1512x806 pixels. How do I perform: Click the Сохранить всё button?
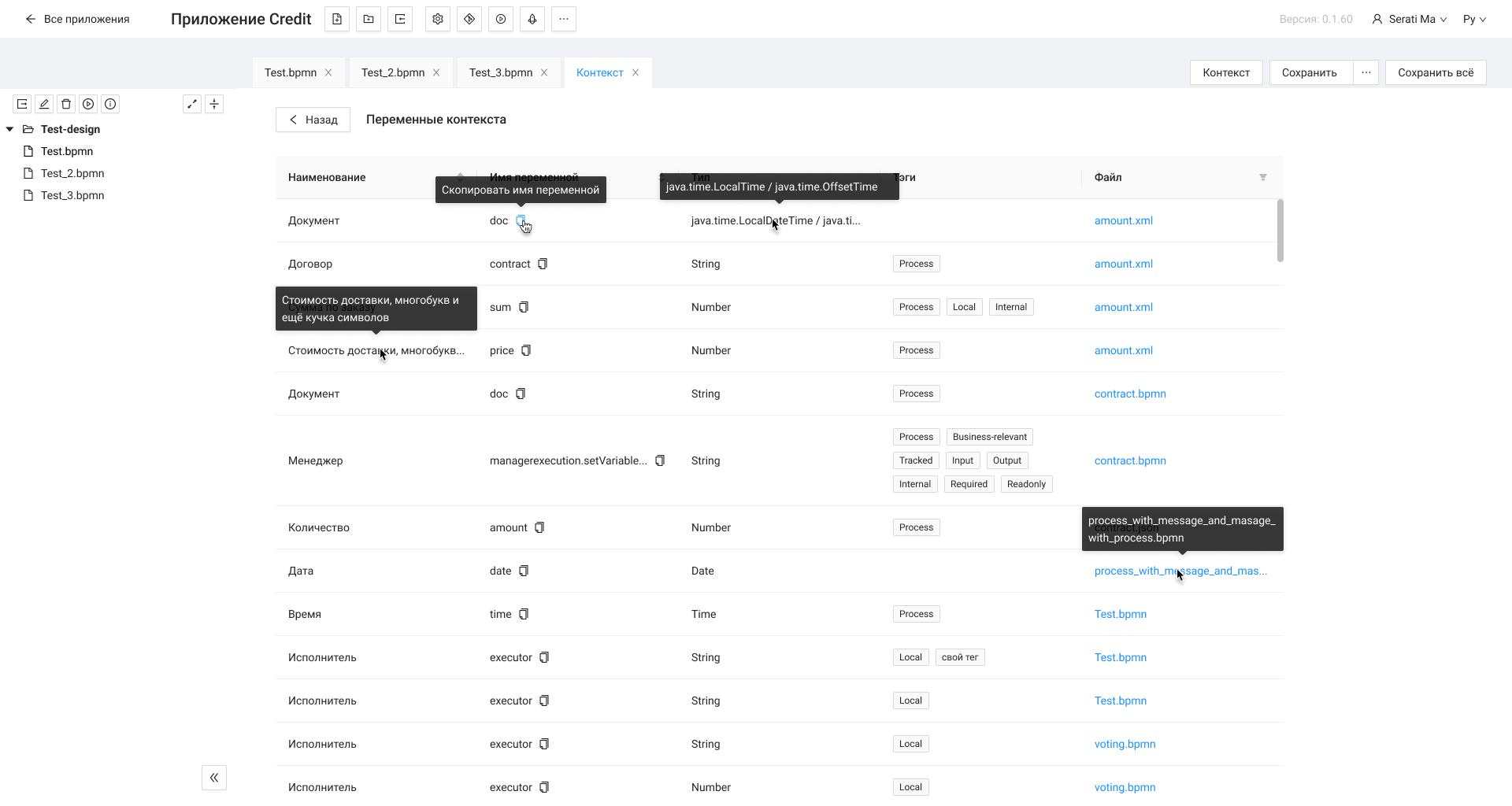click(1435, 72)
